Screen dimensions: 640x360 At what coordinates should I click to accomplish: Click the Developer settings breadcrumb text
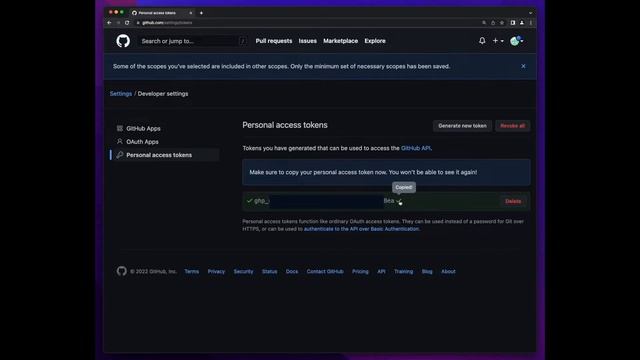click(163, 93)
